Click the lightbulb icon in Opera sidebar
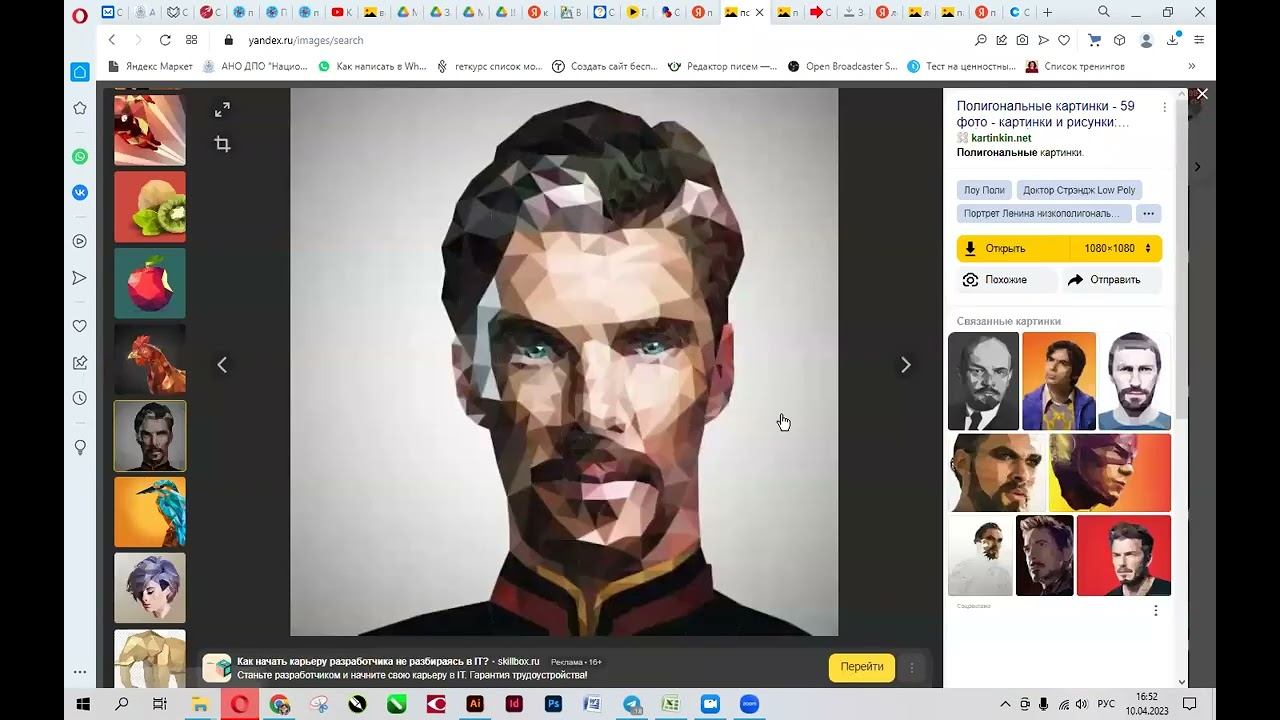The image size is (1280, 720). click(80, 447)
